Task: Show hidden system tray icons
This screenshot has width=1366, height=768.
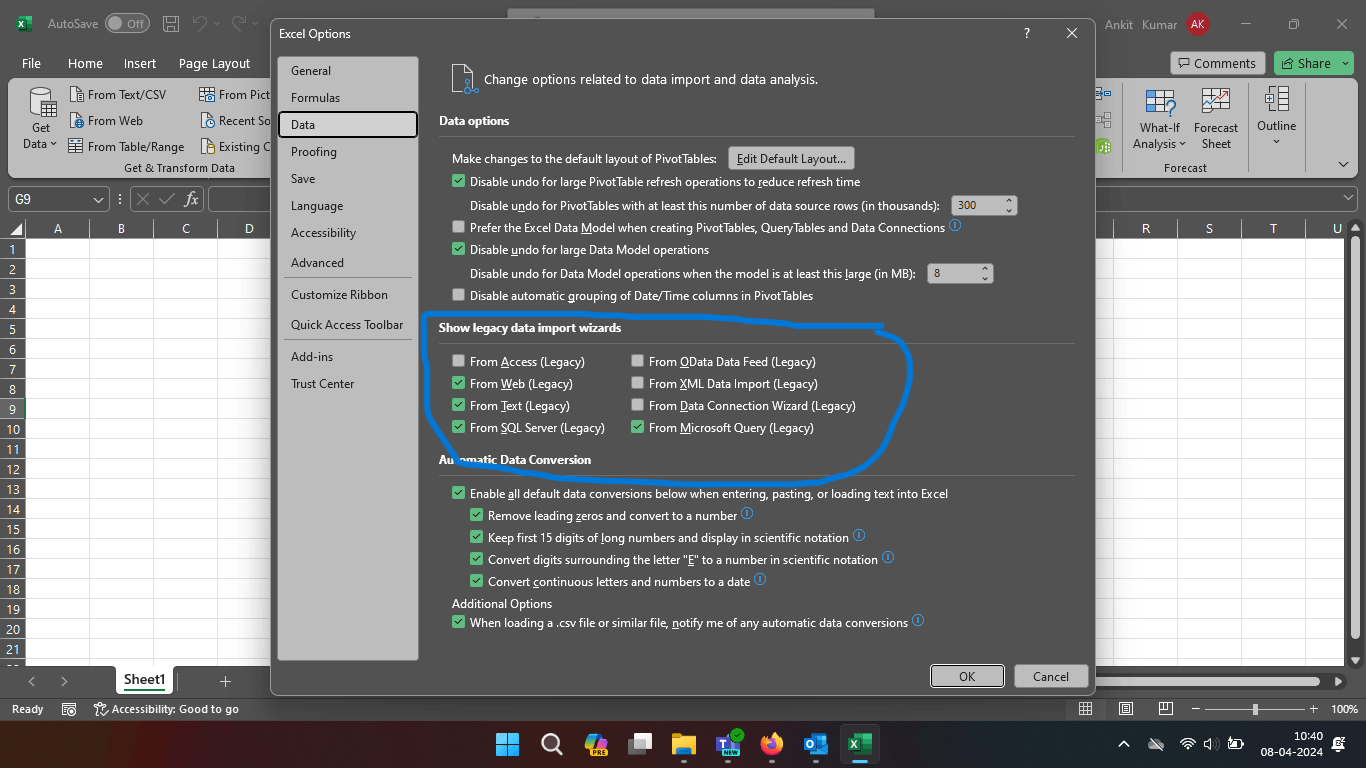Action: click(x=1124, y=744)
